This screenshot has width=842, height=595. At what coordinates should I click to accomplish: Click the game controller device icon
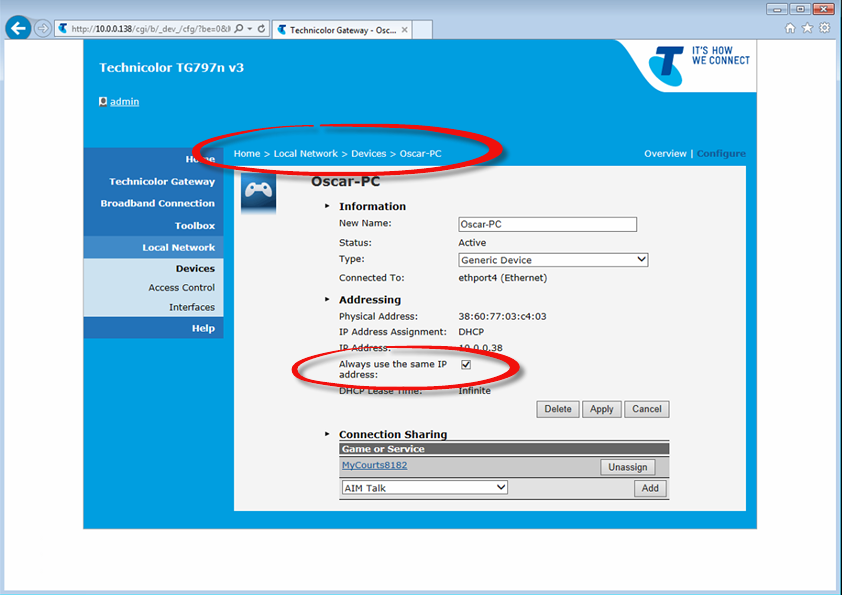point(258,191)
